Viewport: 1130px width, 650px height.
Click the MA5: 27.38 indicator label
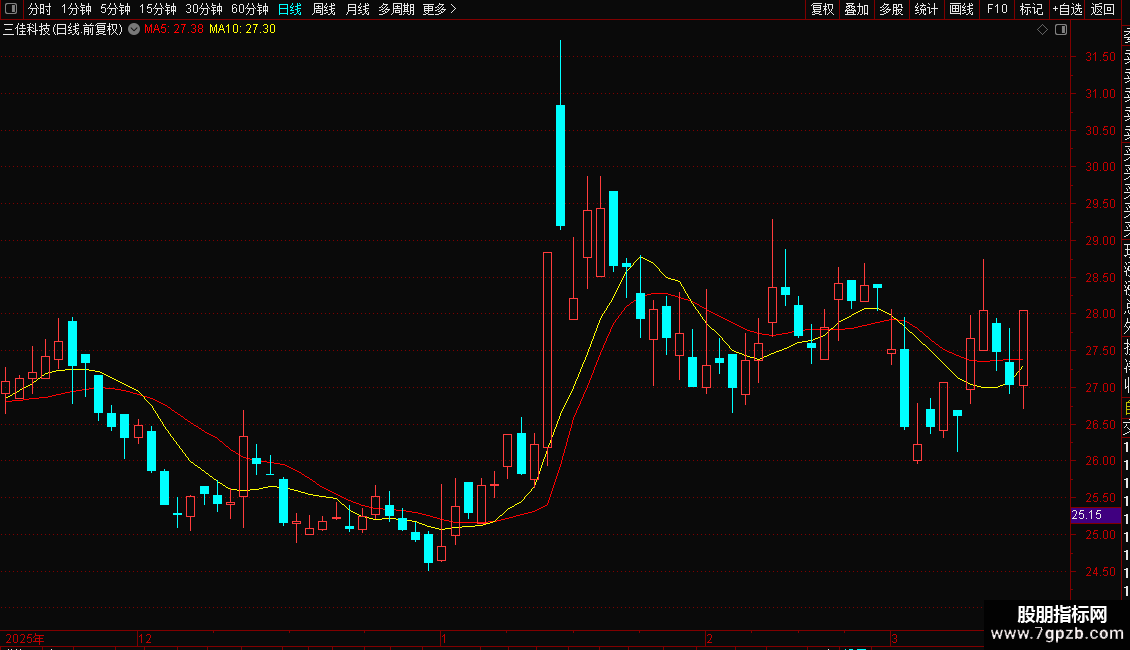pyautogui.click(x=174, y=29)
